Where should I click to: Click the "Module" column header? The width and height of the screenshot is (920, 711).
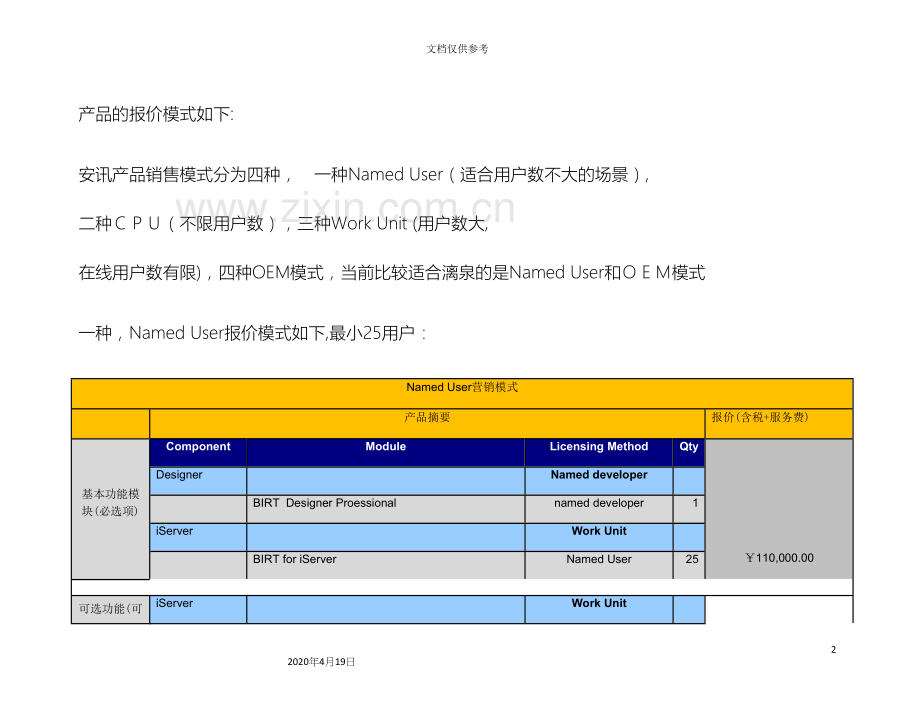pos(385,447)
